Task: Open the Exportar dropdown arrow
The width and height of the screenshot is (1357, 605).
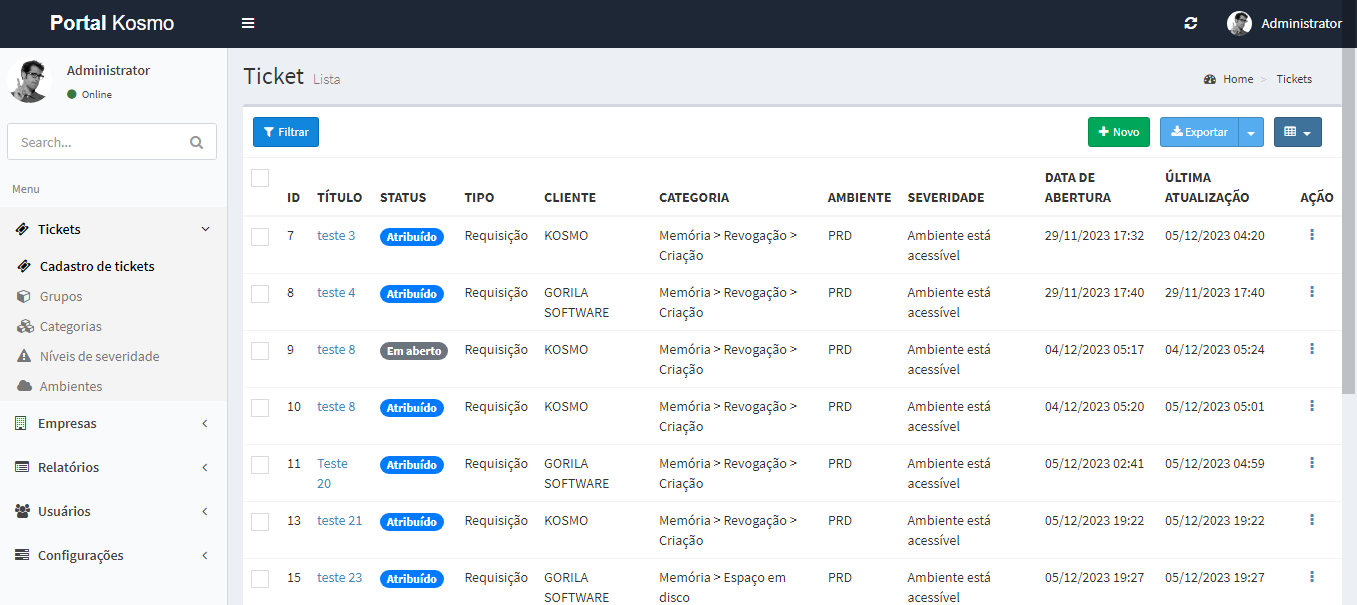Action: tap(1251, 132)
